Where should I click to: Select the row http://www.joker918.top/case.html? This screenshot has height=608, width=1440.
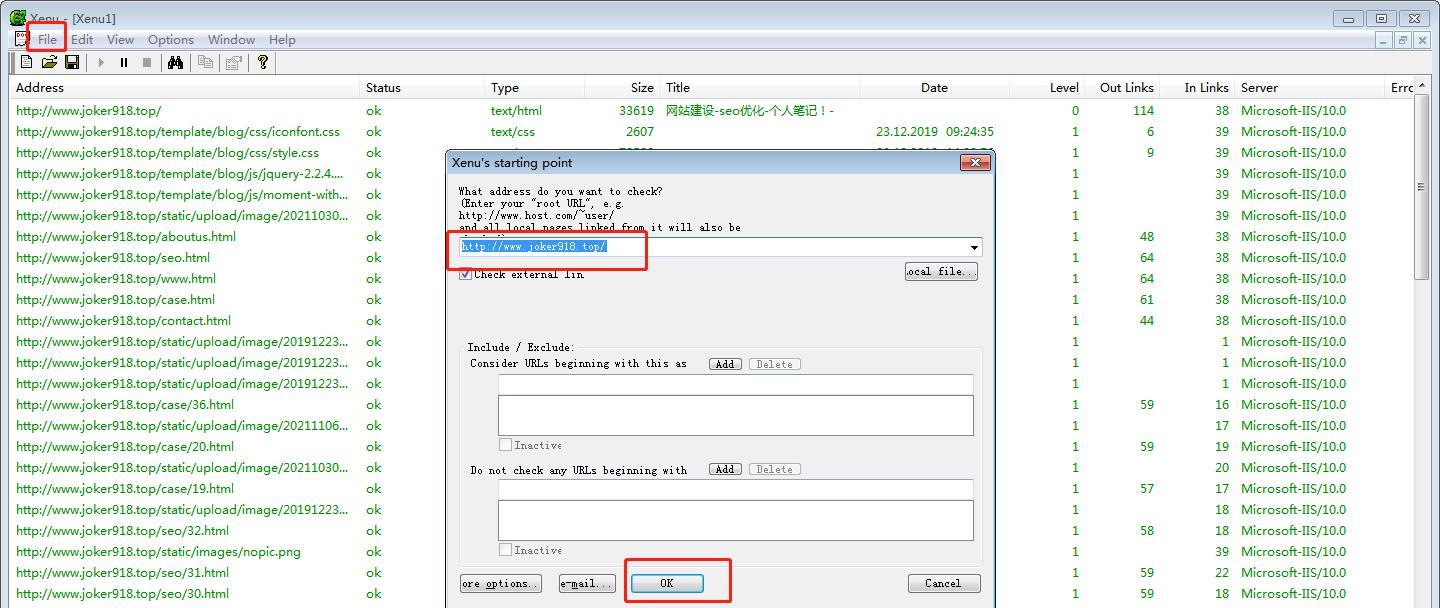713,300
